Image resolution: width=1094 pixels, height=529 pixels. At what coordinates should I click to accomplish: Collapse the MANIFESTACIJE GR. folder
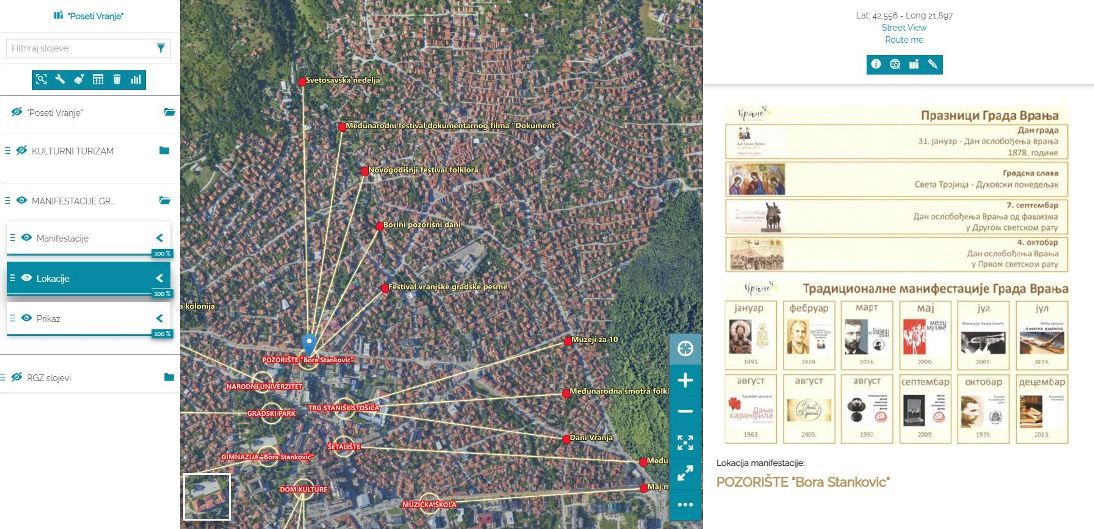click(x=165, y=200)
